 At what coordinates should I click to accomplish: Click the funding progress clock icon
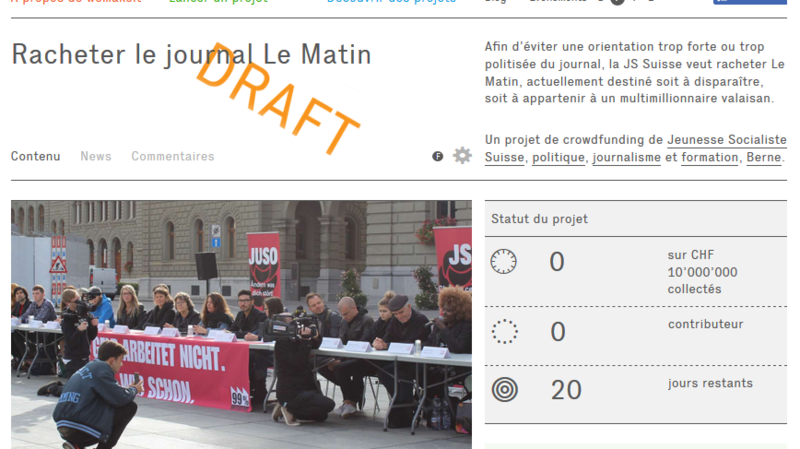coord(504,262)
